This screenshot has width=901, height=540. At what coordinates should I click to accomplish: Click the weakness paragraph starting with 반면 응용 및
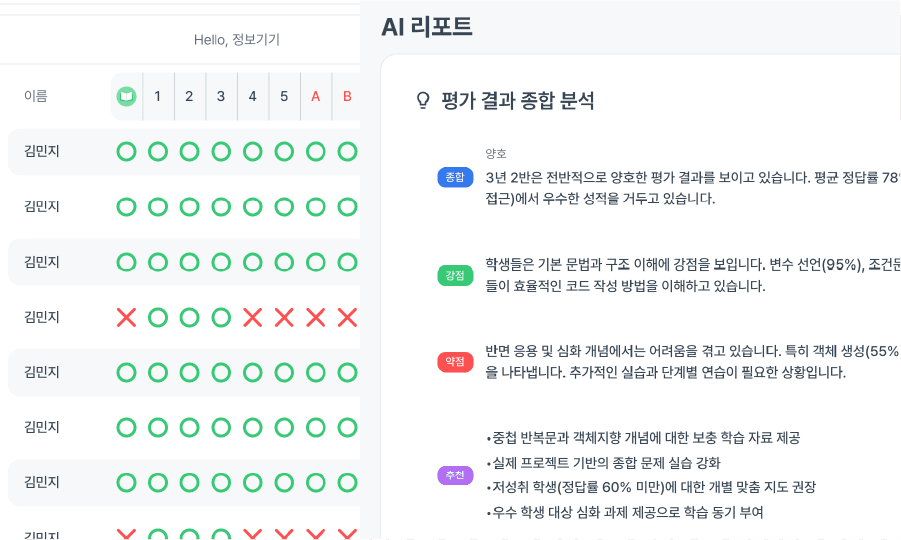693,361
